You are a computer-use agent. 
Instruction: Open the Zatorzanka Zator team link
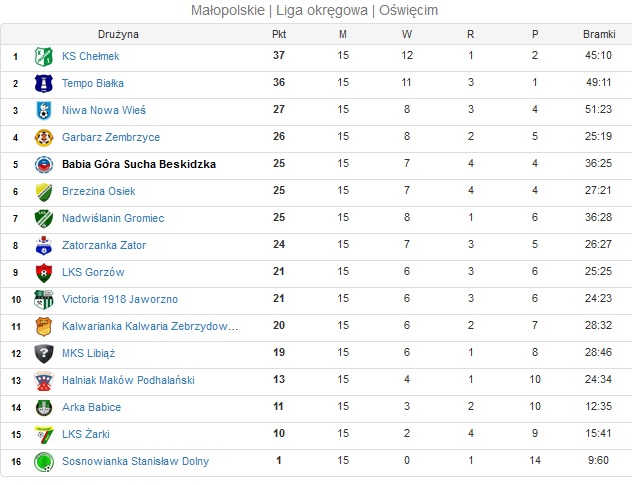[104, 245]
